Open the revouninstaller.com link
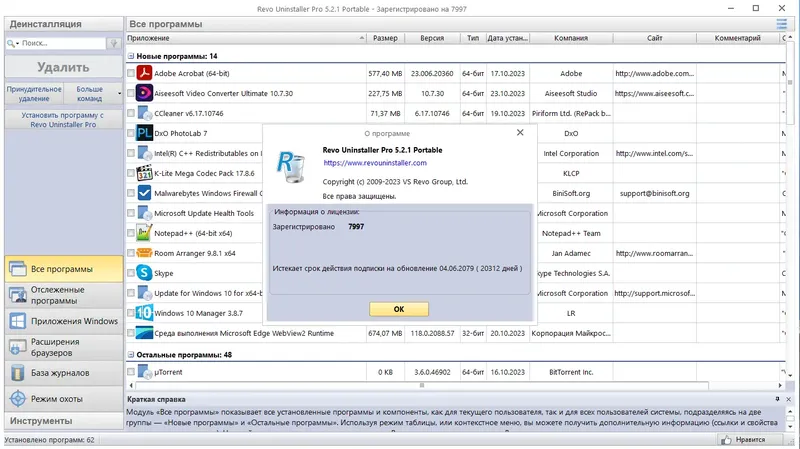Screen dimensions: 800x449 375,163
